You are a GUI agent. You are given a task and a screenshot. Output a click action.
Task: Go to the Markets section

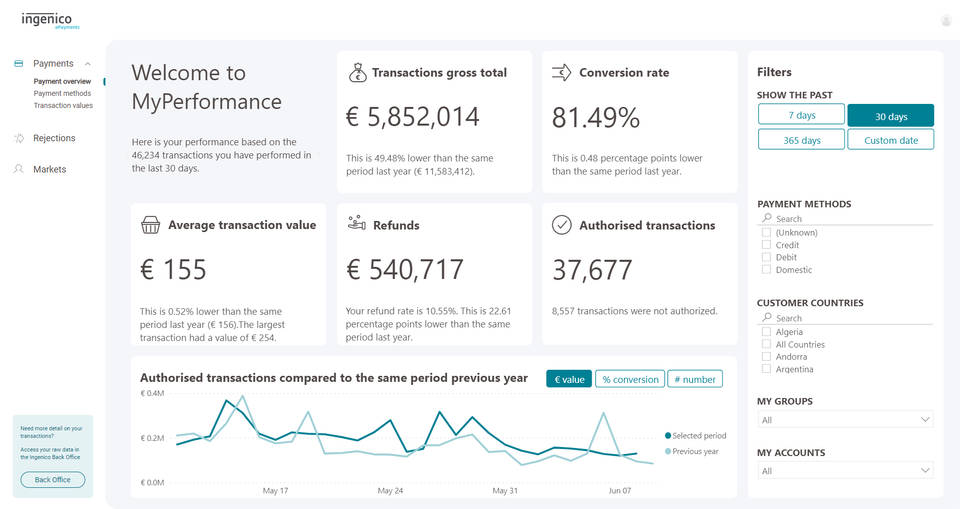click(50, 169)
